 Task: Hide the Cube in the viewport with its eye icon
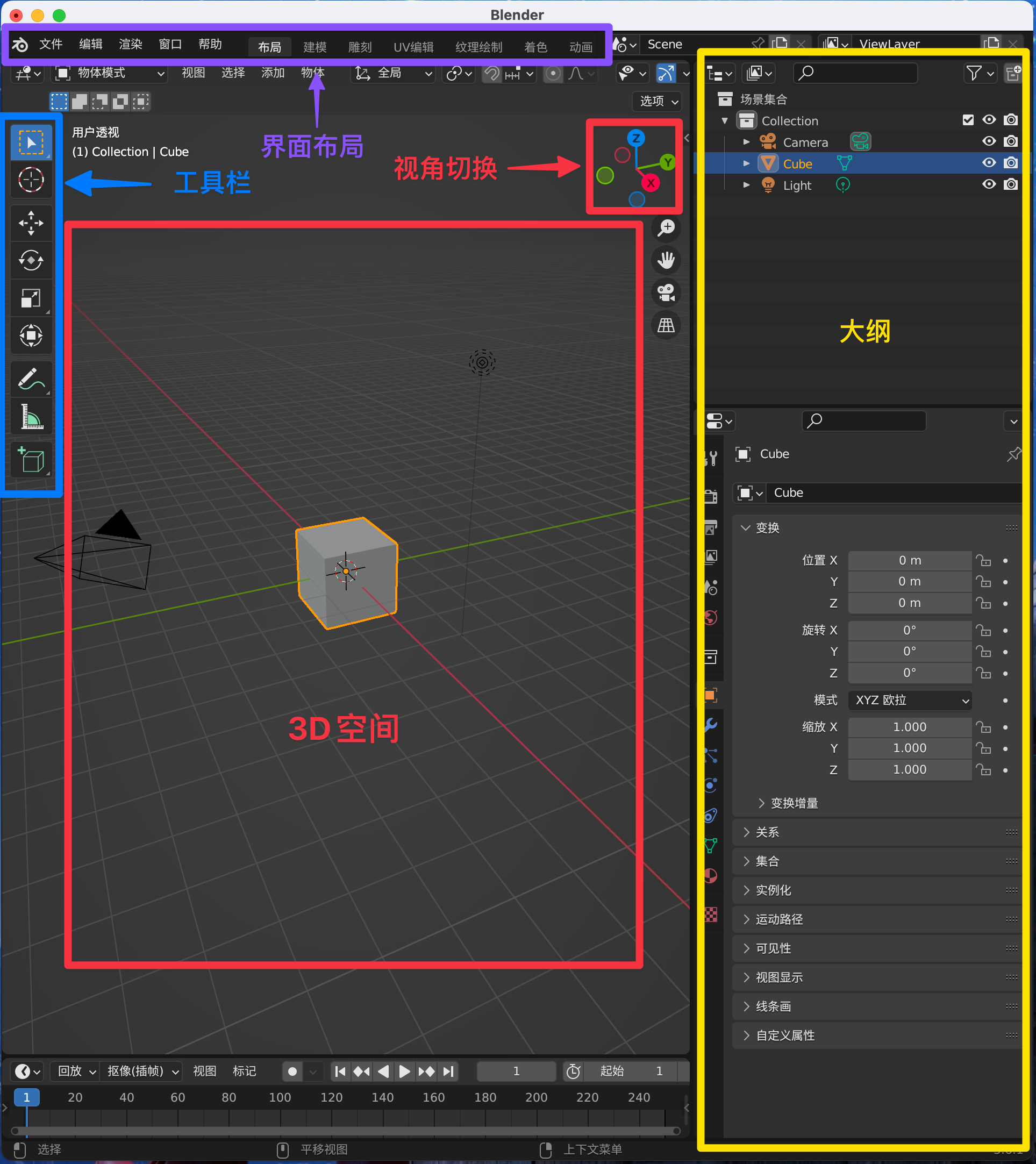(x=989, y=163)
